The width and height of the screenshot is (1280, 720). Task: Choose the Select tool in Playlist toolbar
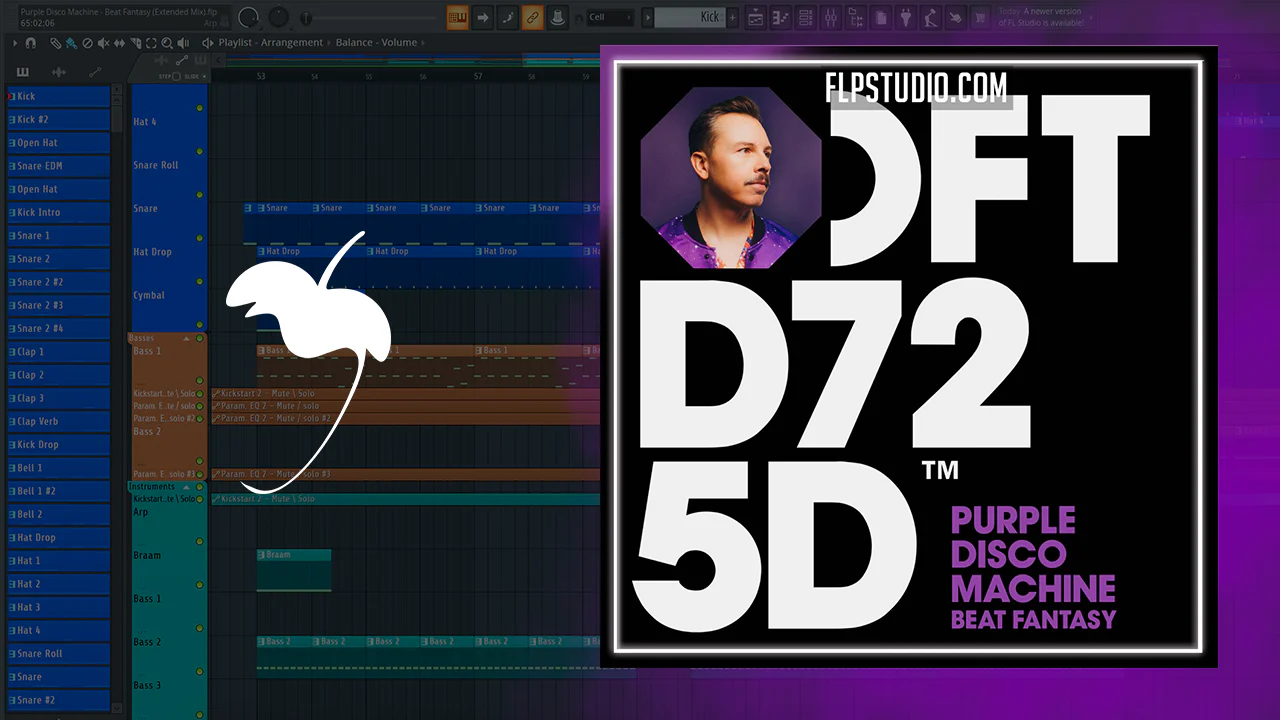pyautogui.click(x=151, y=43)
